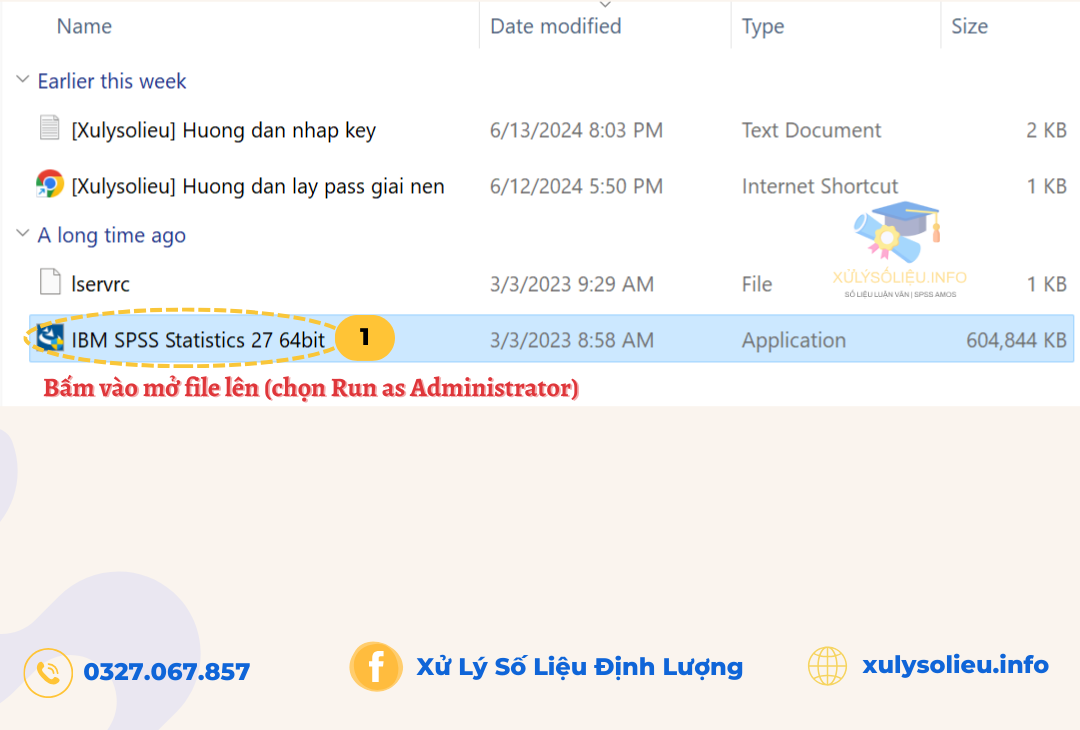Sort files by the Type column header
This screenshot has height=730, width=1080.
click(762, 27)
